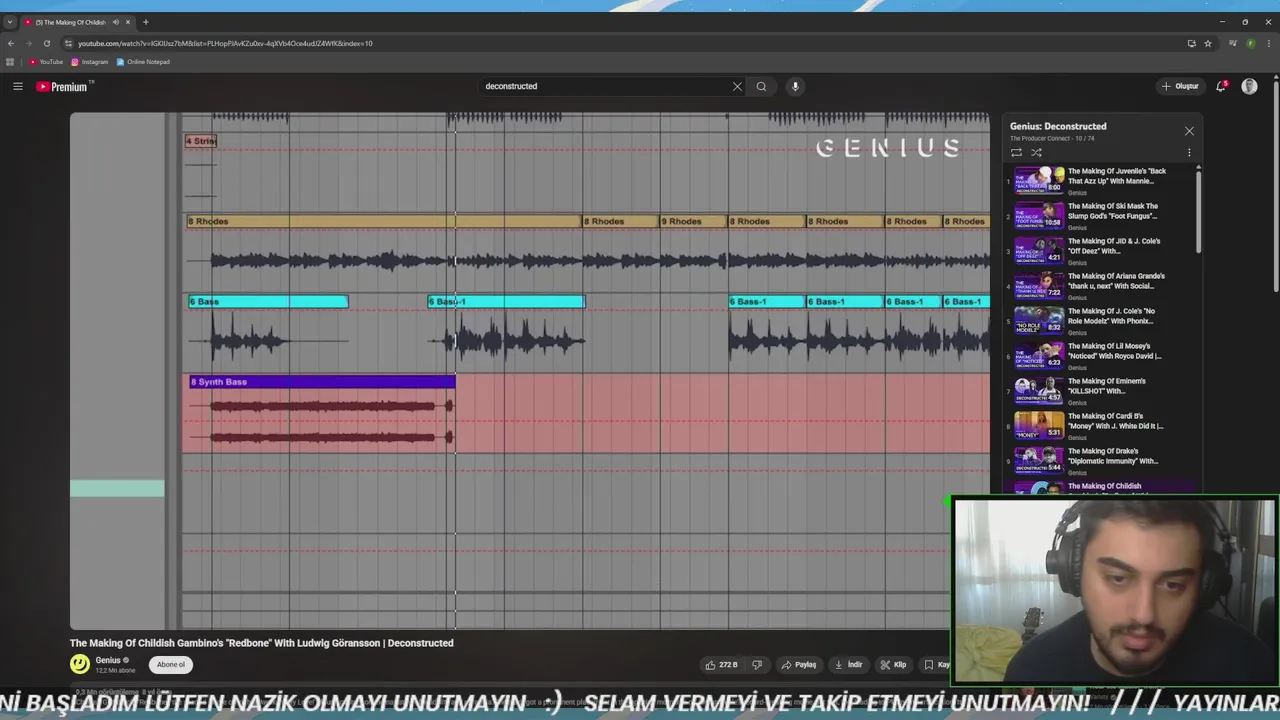Open Chrome three-dot menu
The image size is (1280, 720).
1268,44
